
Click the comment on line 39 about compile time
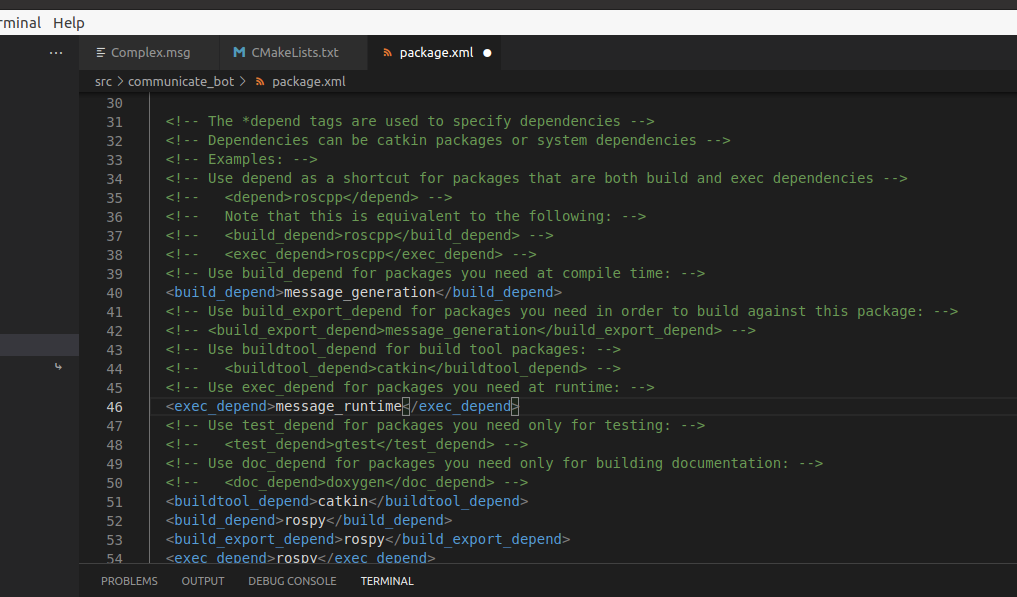coord(435,273)
